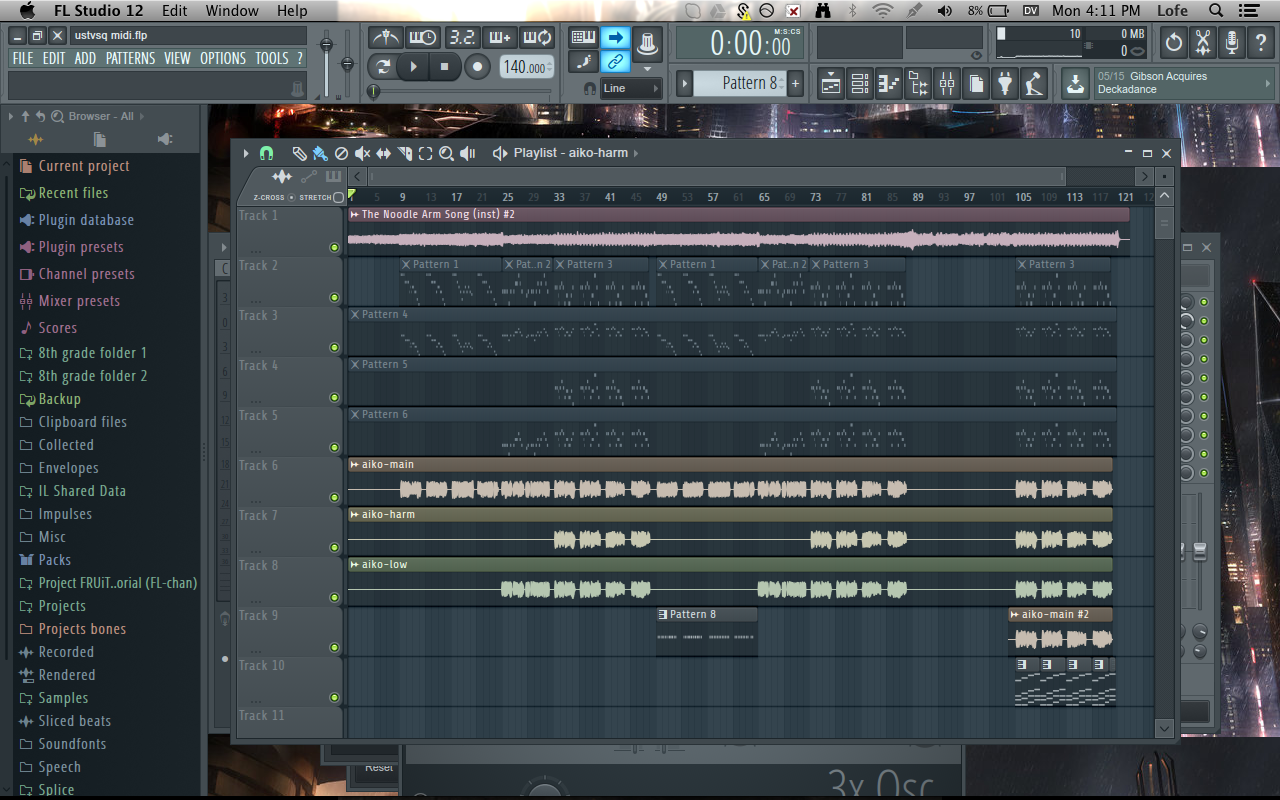Add a new pattern with plus button
This screenshot has width=1280, height=800.
pos(795,83)
